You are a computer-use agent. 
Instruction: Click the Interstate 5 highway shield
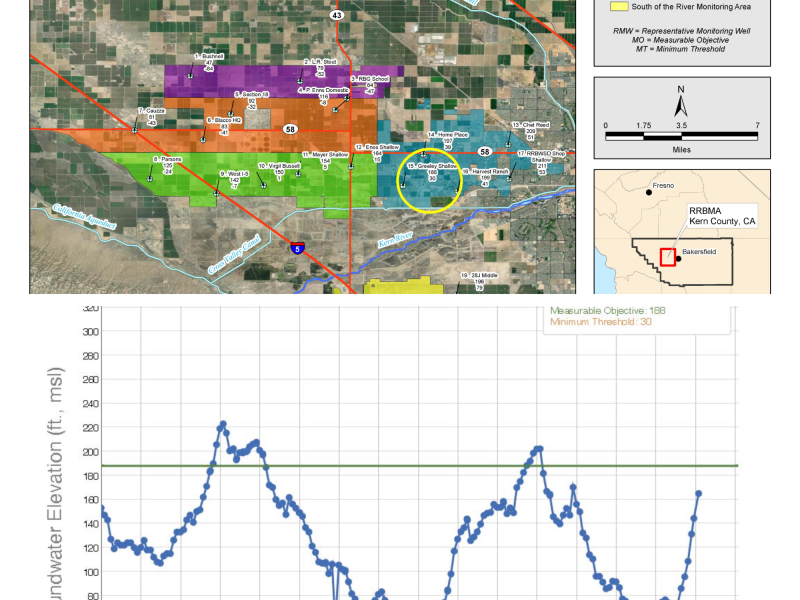(297, 246)
